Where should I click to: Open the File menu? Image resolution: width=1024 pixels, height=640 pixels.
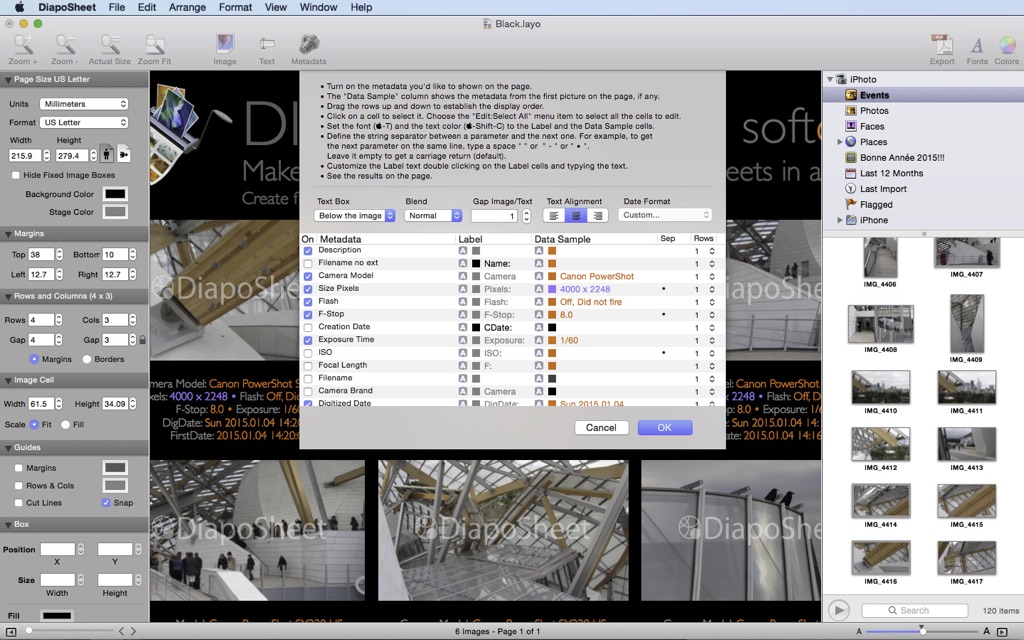click(x=117, y=7)
